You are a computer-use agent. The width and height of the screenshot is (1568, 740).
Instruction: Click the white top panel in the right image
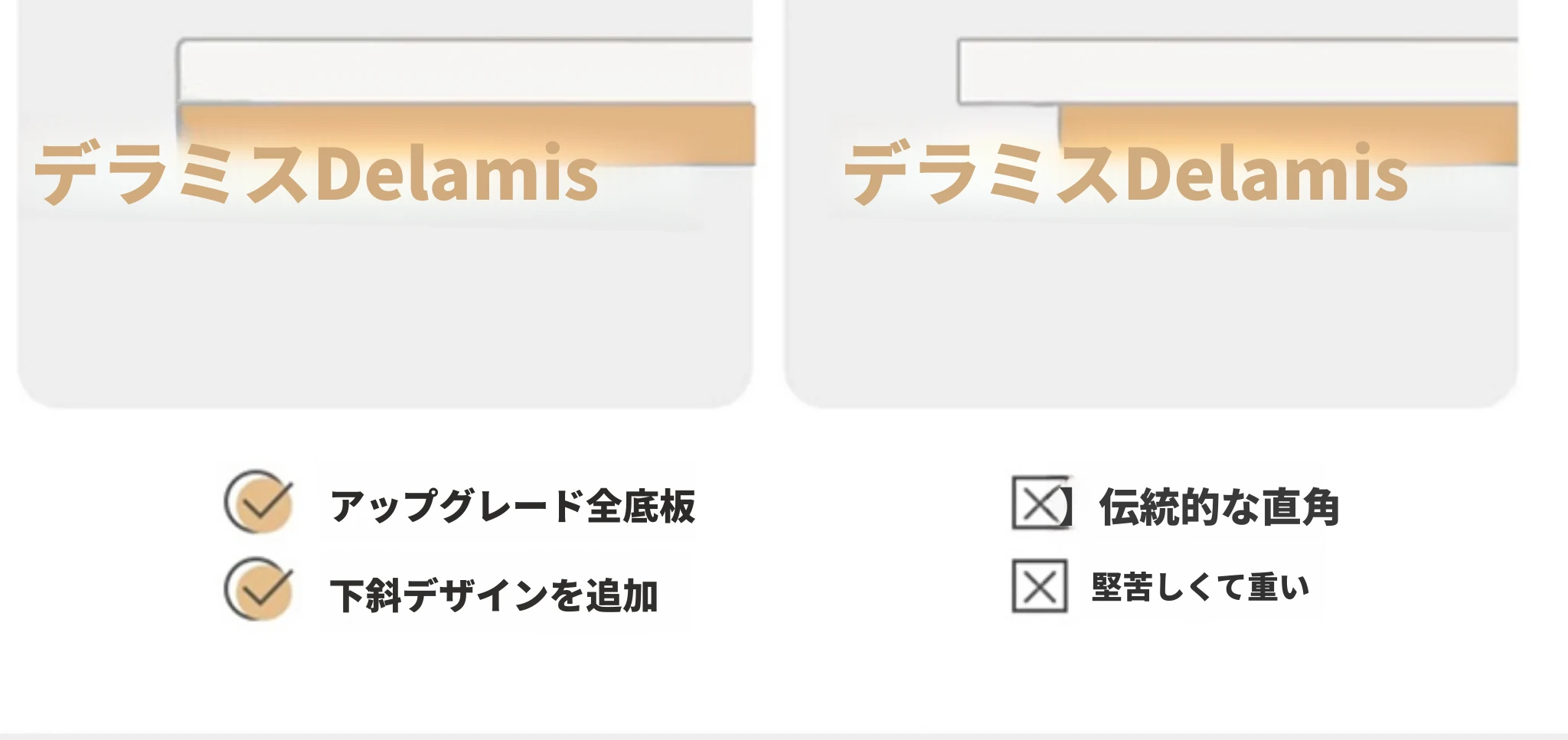pos(1238,71)
